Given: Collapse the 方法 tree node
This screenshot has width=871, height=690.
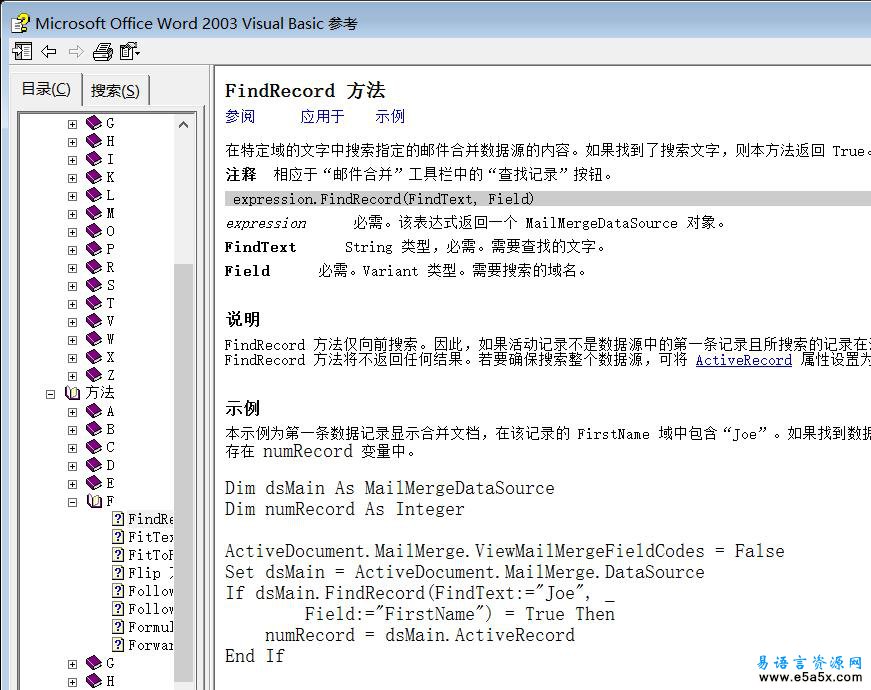Looking at the screenshot, I should [x=50, y=394].
